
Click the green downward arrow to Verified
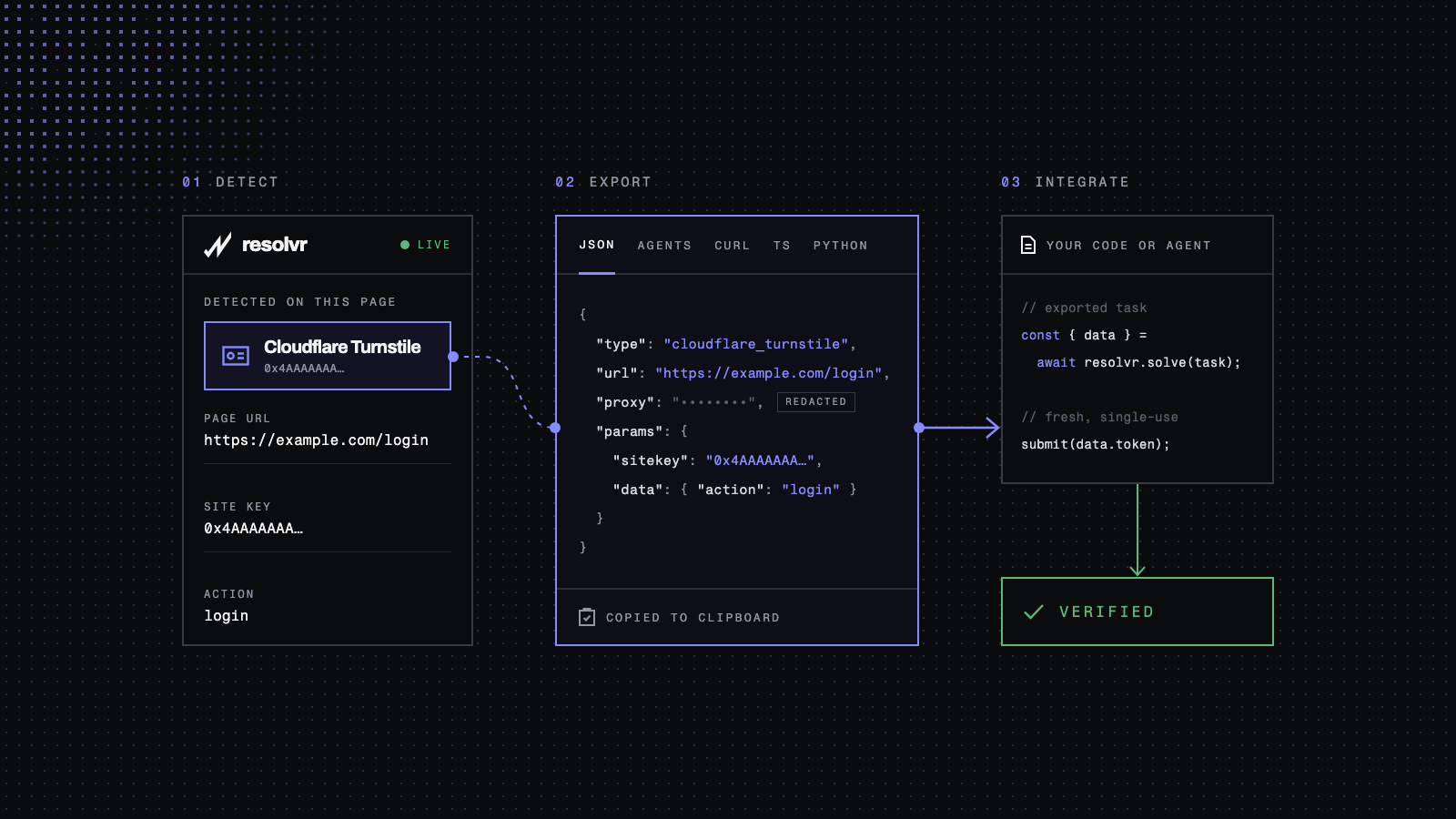click(x=1137, y=531)
